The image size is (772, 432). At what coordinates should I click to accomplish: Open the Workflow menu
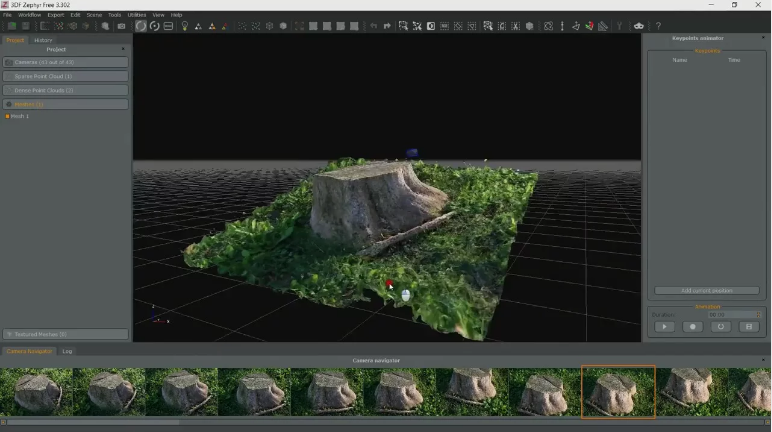pos(30,15)
